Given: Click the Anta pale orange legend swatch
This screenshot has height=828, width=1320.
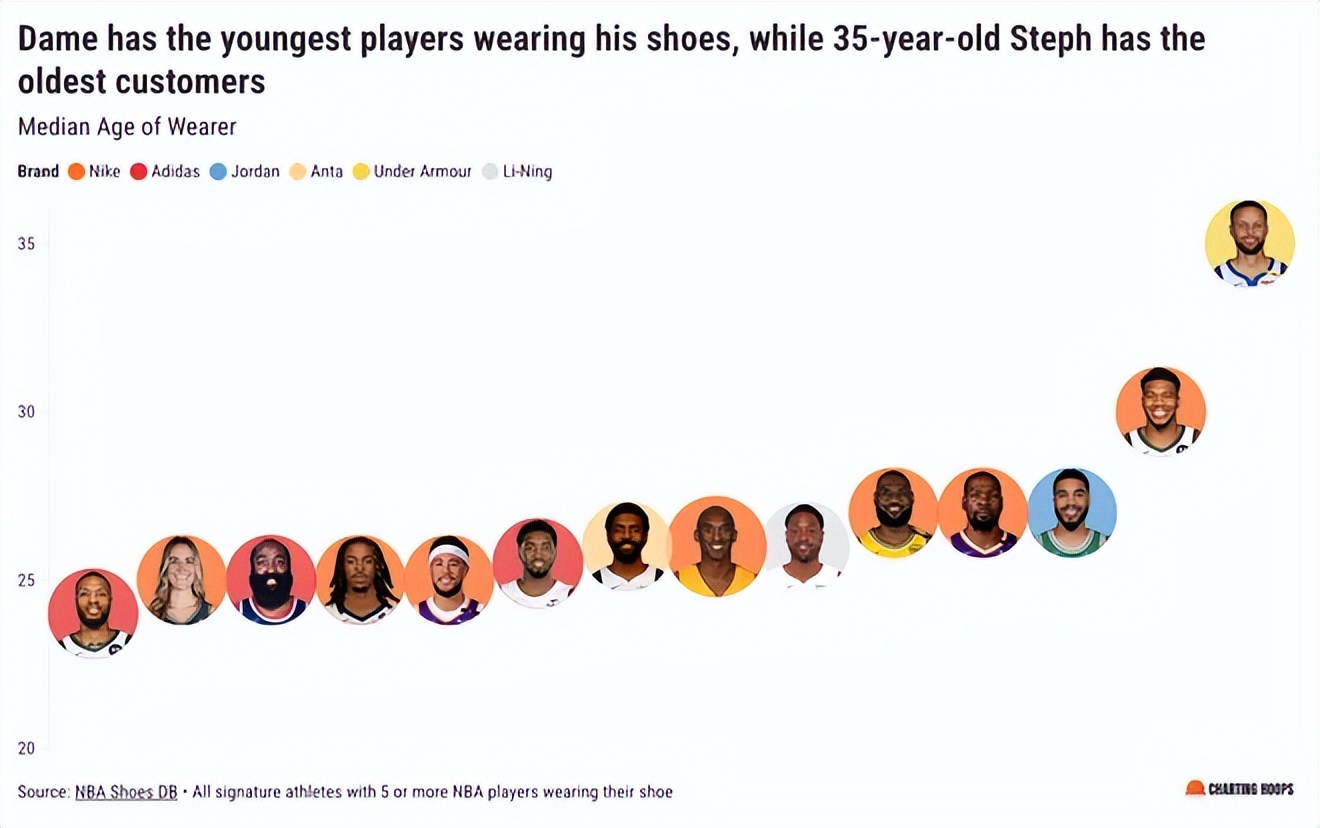Looking at the screenshot, I should tap(298, 172).
